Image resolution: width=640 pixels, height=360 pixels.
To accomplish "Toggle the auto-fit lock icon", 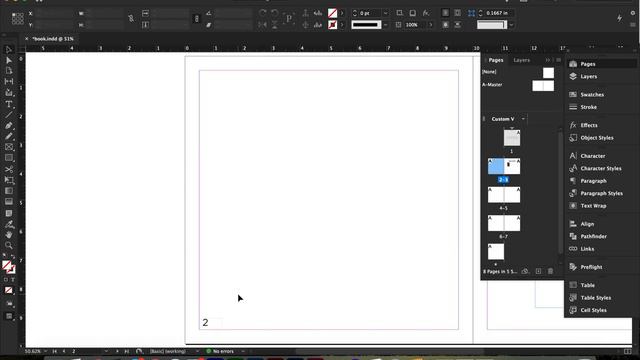I will [x=197, y=19].
